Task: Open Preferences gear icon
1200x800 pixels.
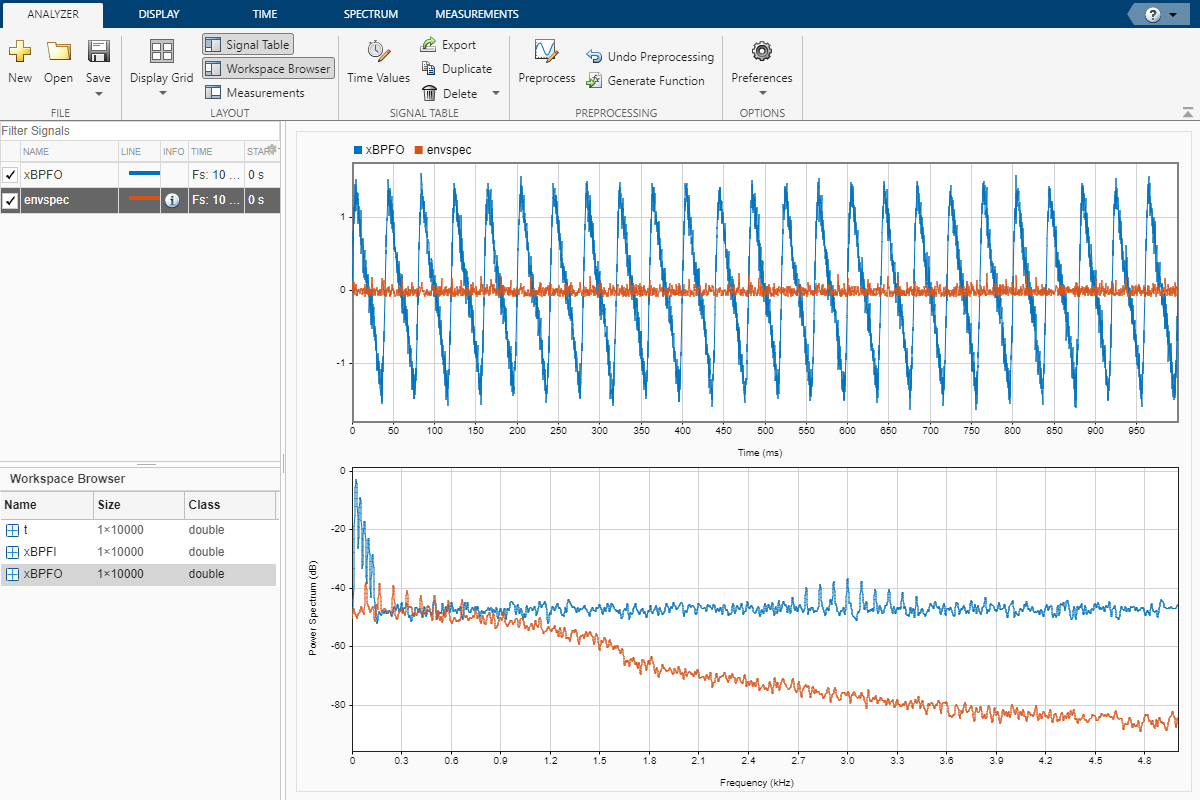Action: coord(762,52)
